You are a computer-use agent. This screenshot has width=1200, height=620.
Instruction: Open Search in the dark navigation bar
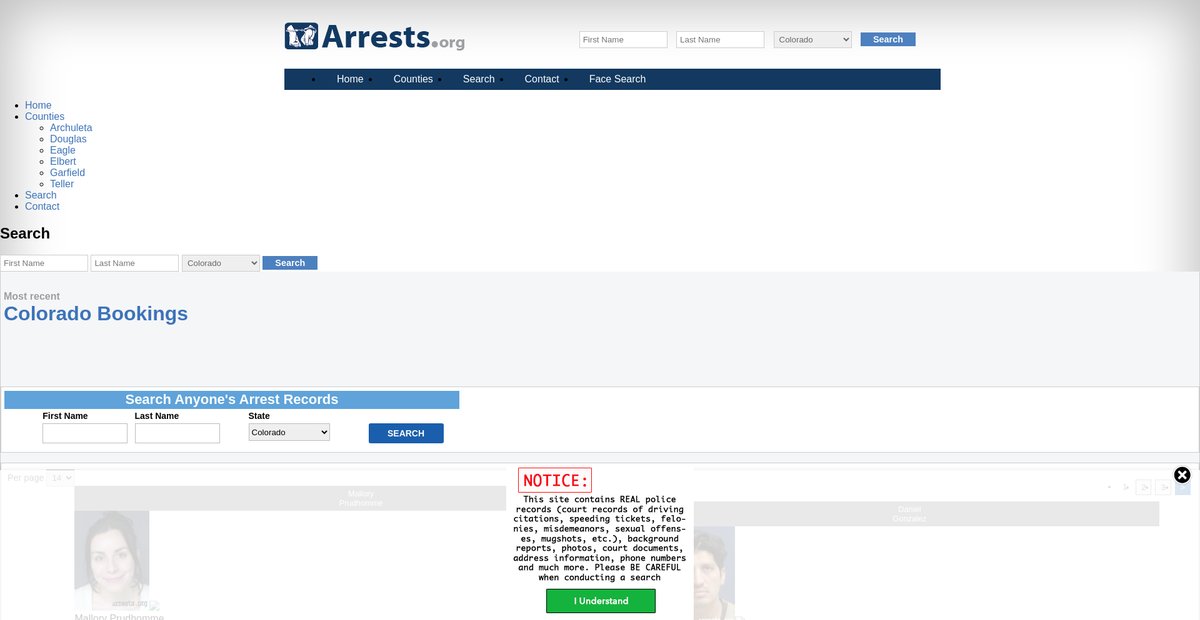[x=479, y=79]
